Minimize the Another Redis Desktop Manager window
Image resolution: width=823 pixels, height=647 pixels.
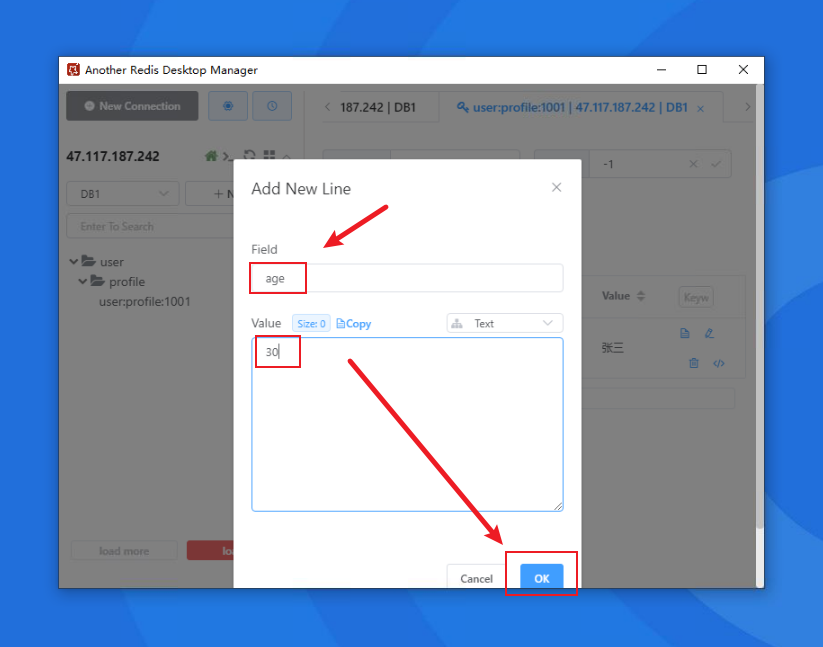(661, 70)
